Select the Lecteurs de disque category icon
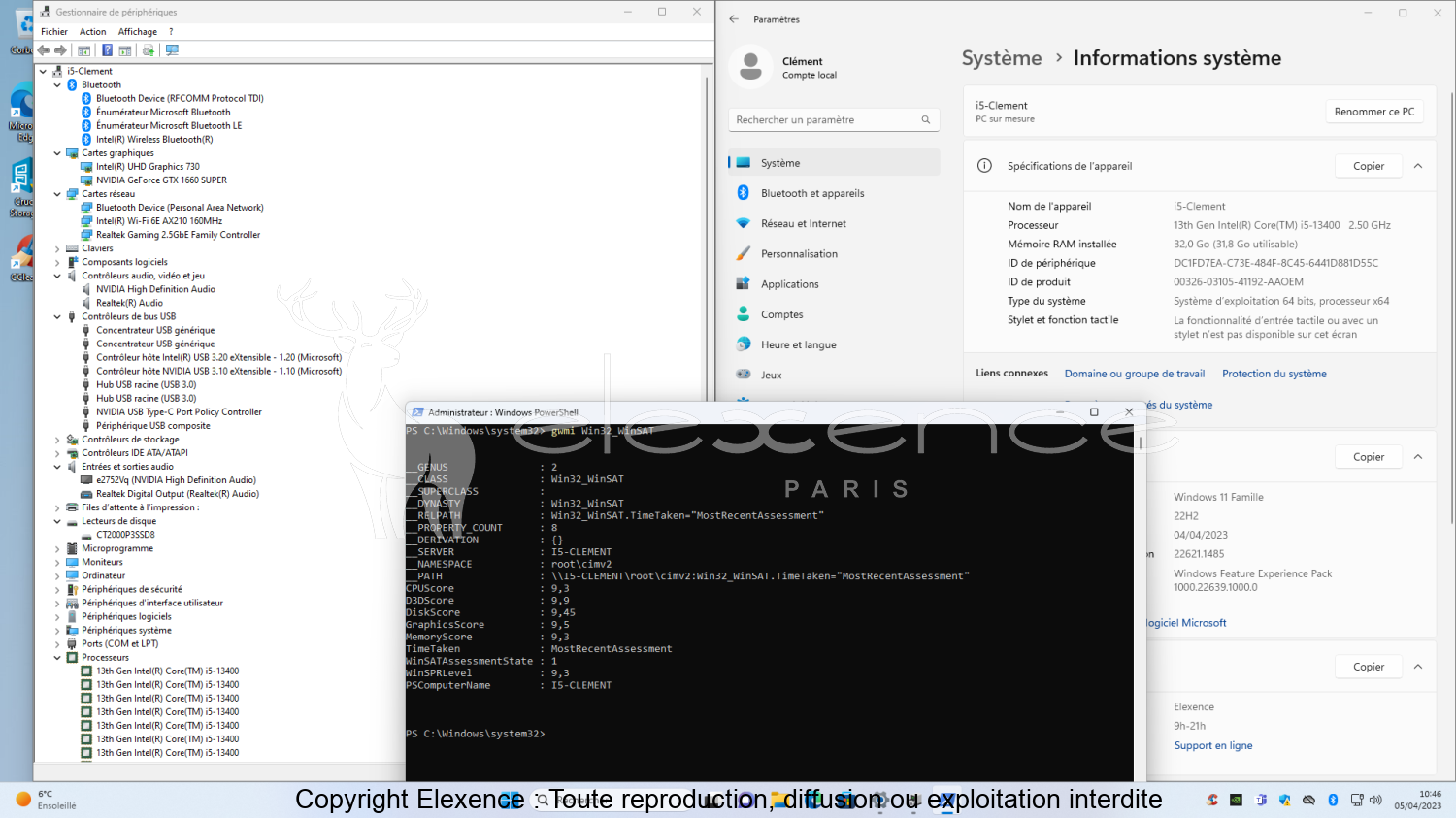The height and width of the screenshot is (818, 1456). point(72,521)
